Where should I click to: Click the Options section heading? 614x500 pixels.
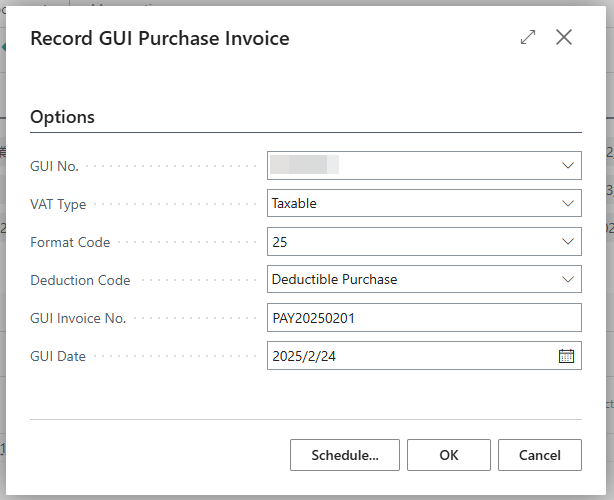click(x=62, y=117)
